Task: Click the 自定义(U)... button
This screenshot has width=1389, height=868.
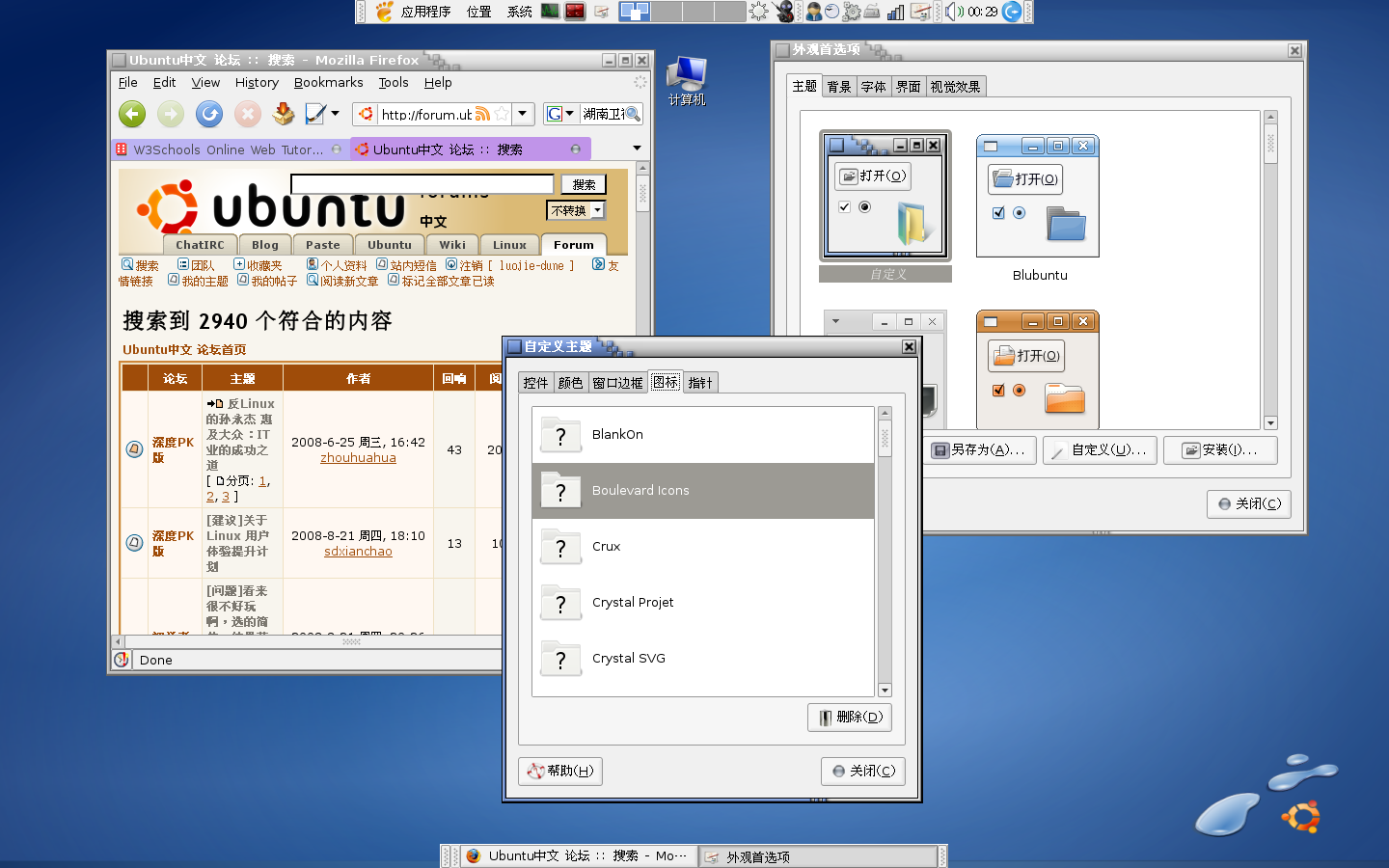Action: click(x=1100, y=450)
